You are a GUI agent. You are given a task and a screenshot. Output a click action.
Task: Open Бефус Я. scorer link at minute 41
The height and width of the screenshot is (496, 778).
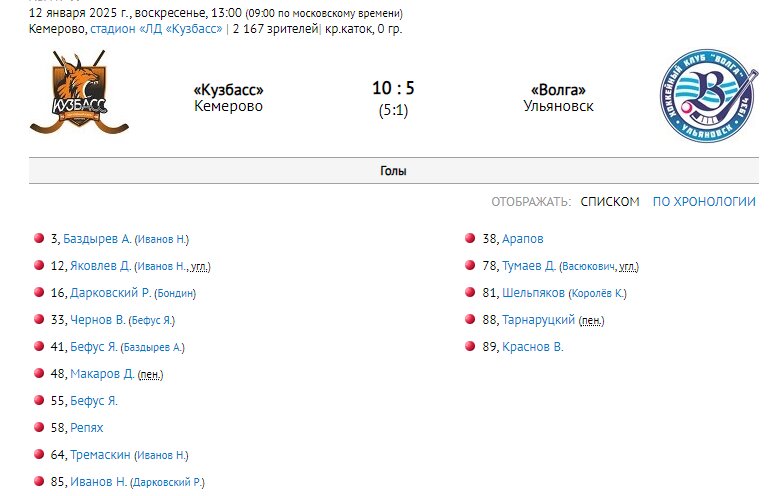[x=94, y=347]
